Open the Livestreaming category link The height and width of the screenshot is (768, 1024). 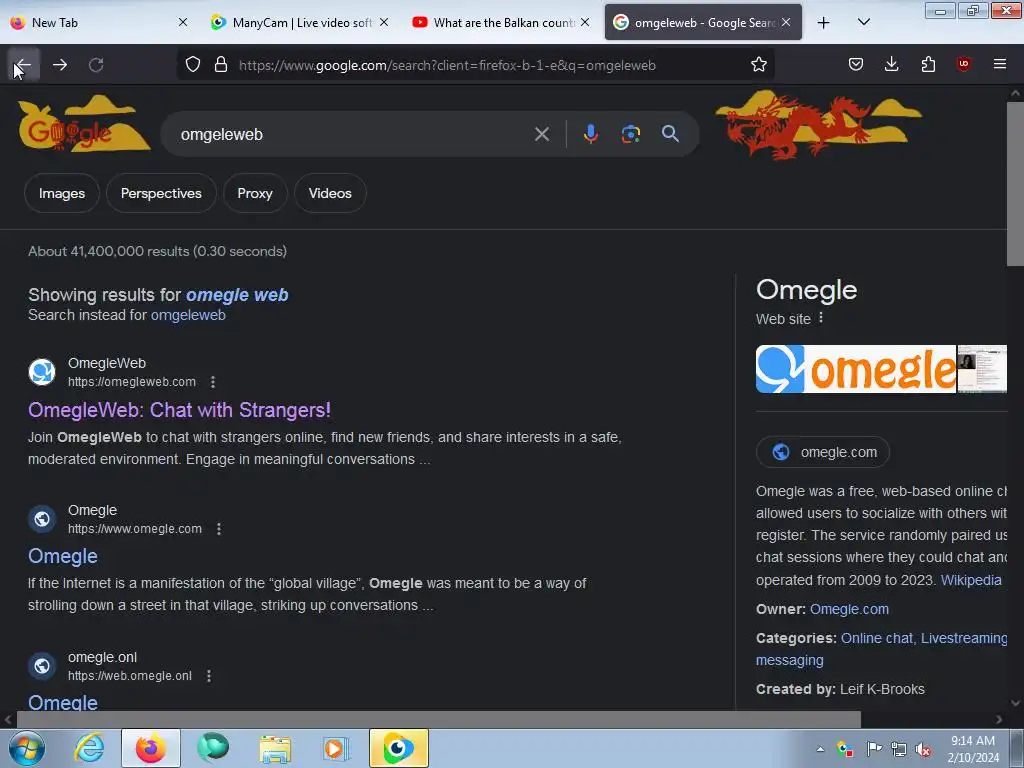click(964, 638)
